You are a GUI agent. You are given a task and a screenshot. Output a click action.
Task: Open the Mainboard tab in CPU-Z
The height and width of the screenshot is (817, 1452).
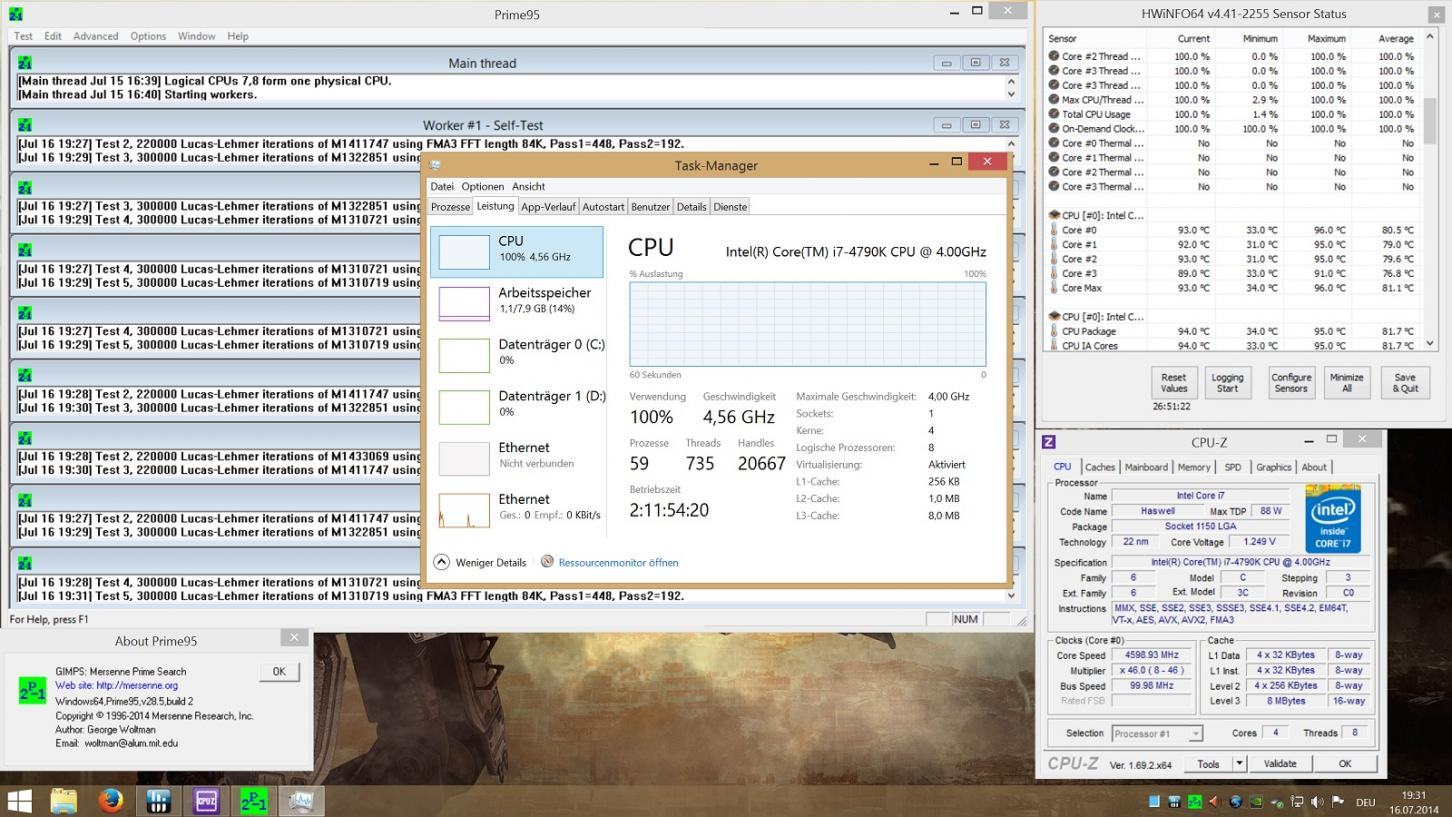point(1146,467)
